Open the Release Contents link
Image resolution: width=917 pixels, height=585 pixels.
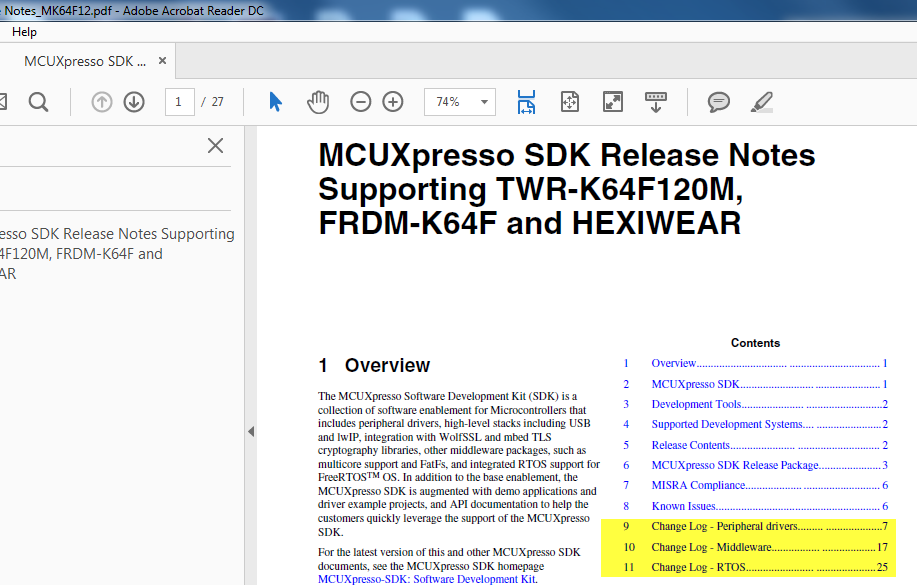pyautogui.click(x=756, y=445)
